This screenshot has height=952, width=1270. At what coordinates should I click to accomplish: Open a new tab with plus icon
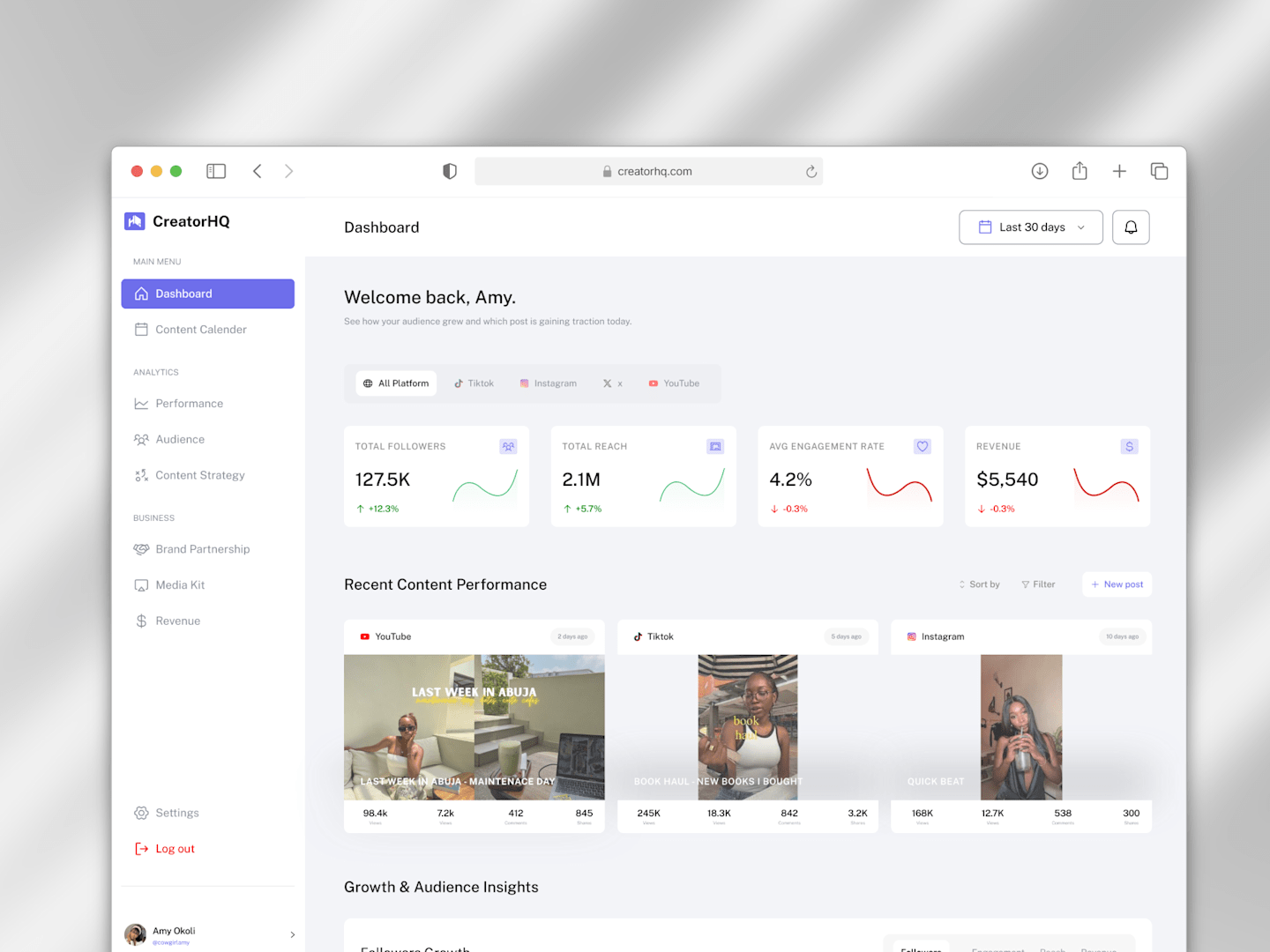pyautogui.click(x=1119, y=171)
